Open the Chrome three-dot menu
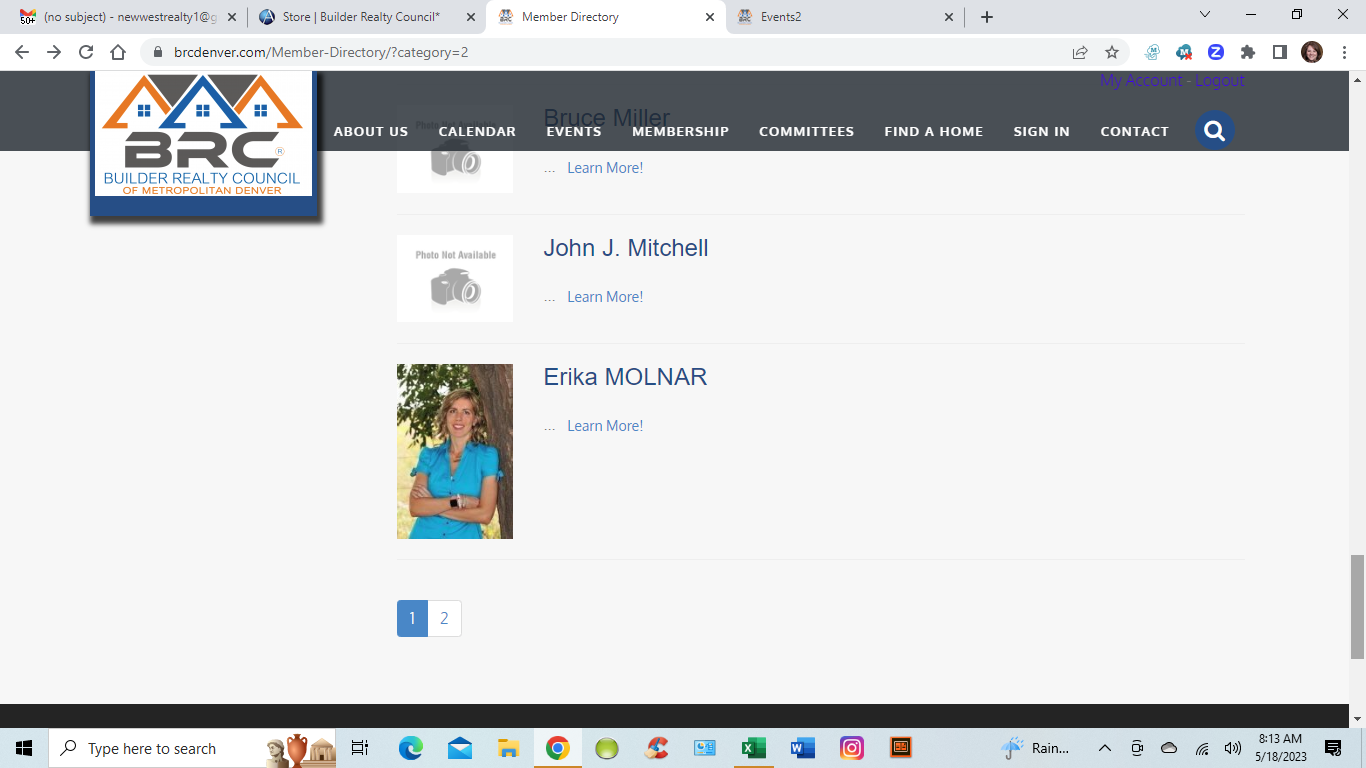 pos(1344,52)
